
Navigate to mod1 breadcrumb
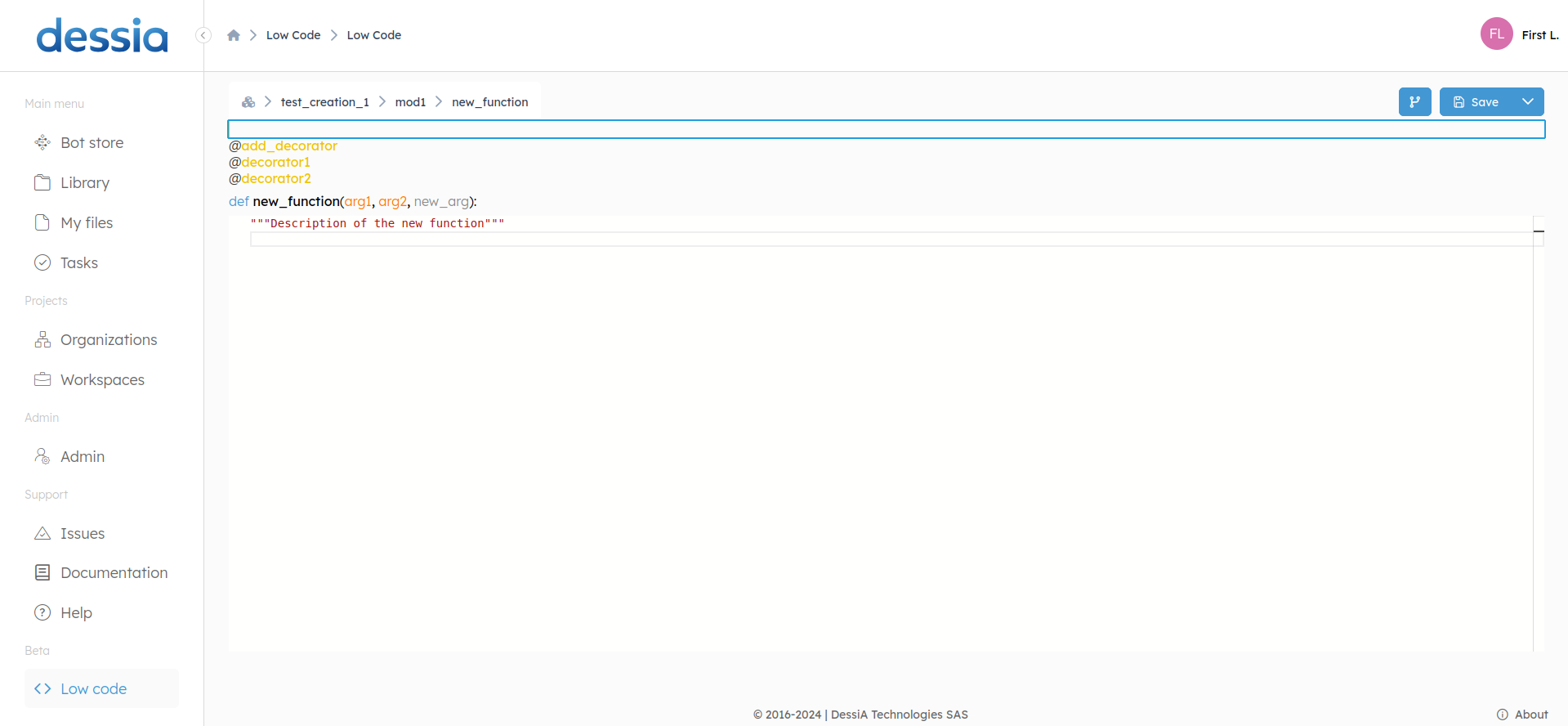coord(410,102)
